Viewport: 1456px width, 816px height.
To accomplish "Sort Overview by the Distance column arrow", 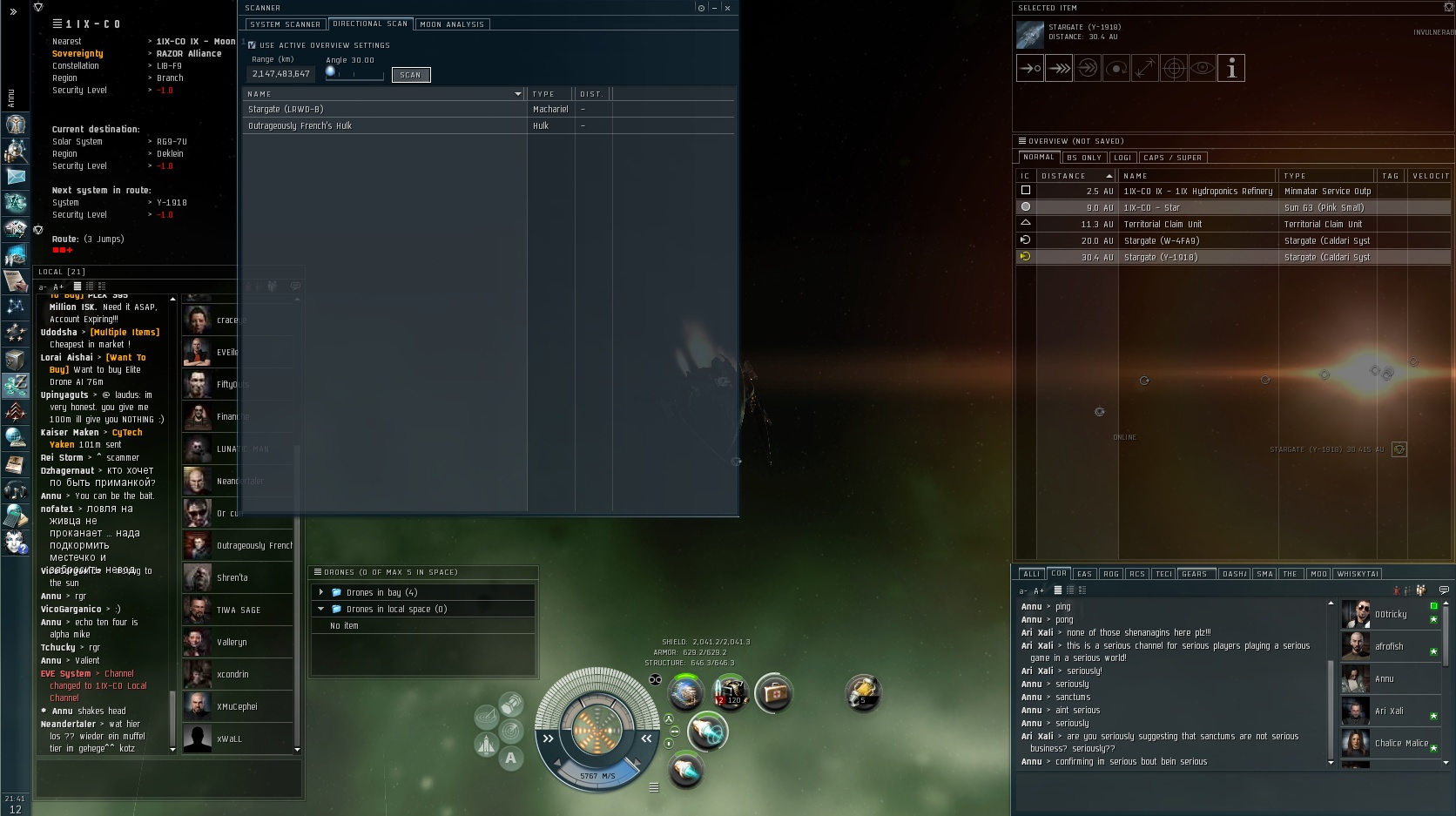I will point(1109,176).
